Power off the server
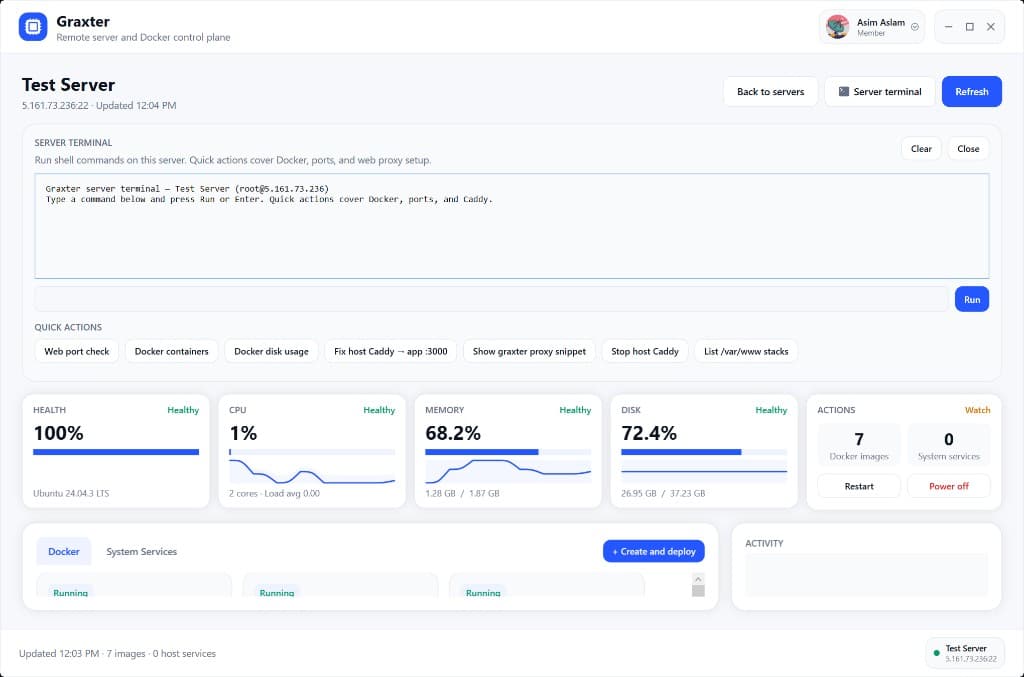The height and width of the screenshot is (677, 1024). click(x=948, y=486)
